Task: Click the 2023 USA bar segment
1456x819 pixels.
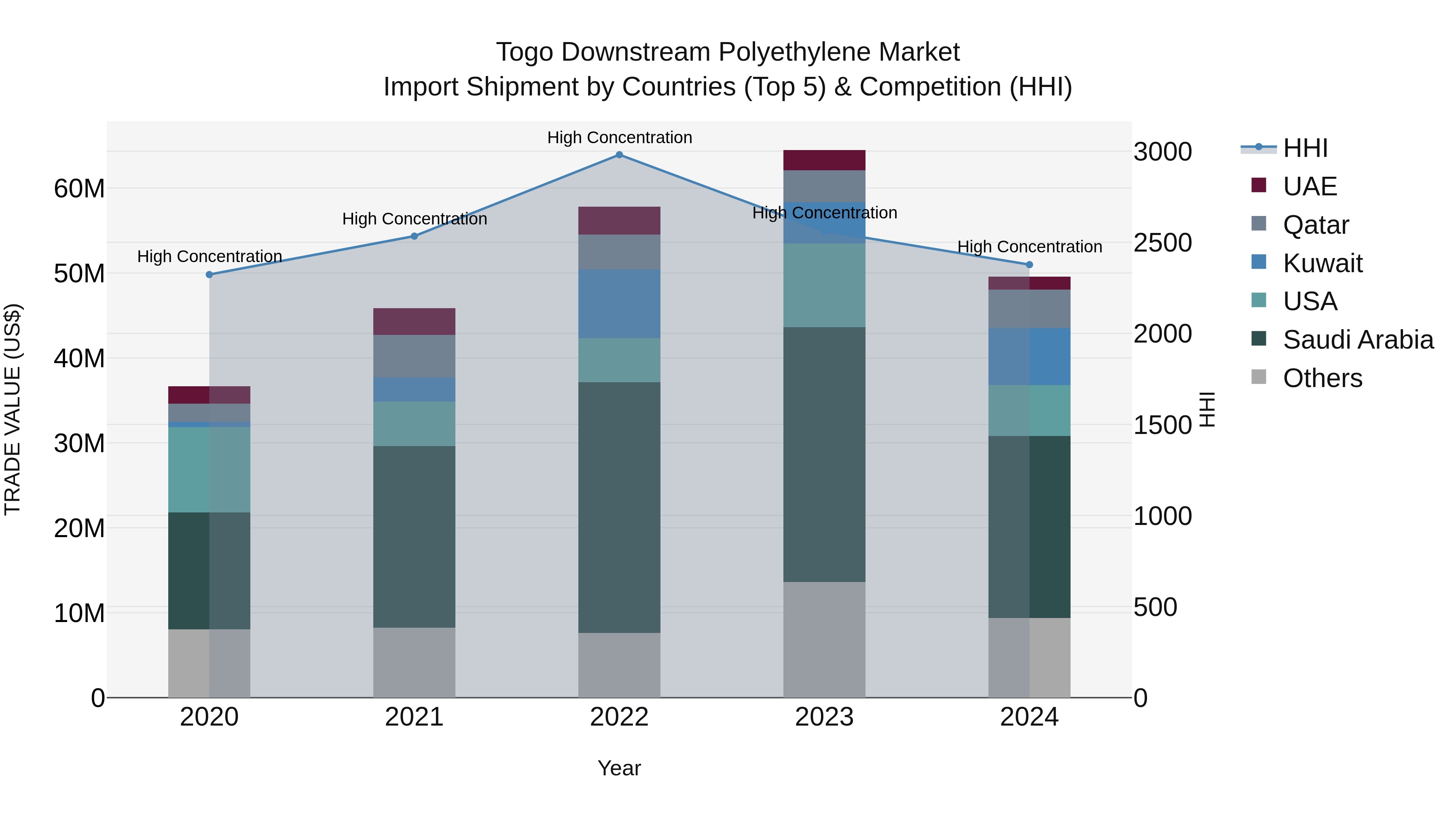Action: coord(824,286)
